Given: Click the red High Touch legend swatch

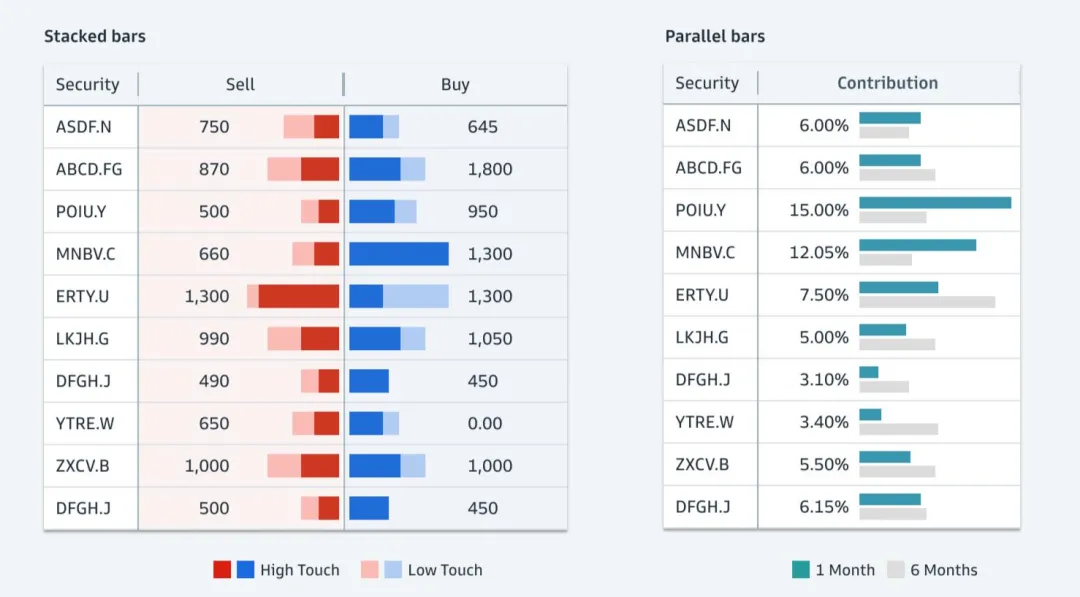Looking at the screenshot, I should (x=222, y=570).
